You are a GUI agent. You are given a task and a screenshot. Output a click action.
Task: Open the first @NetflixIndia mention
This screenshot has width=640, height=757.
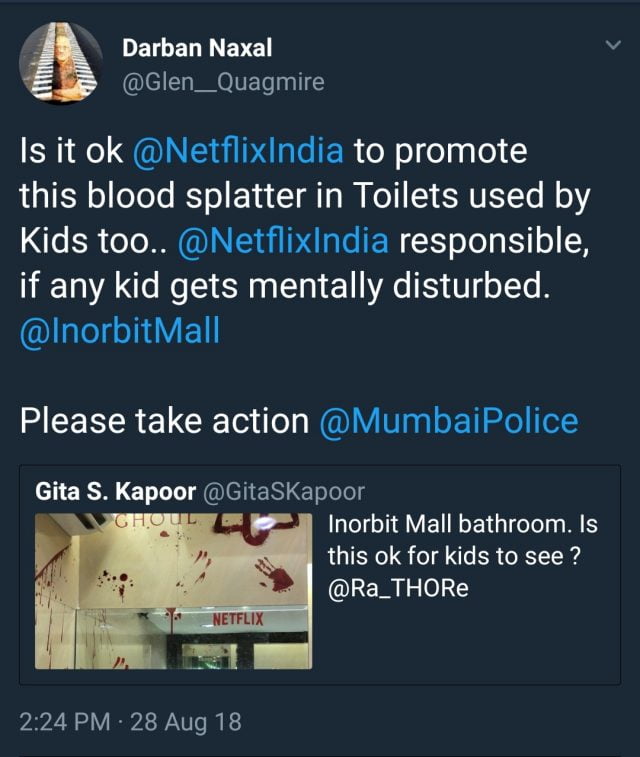tap(238, 152)
